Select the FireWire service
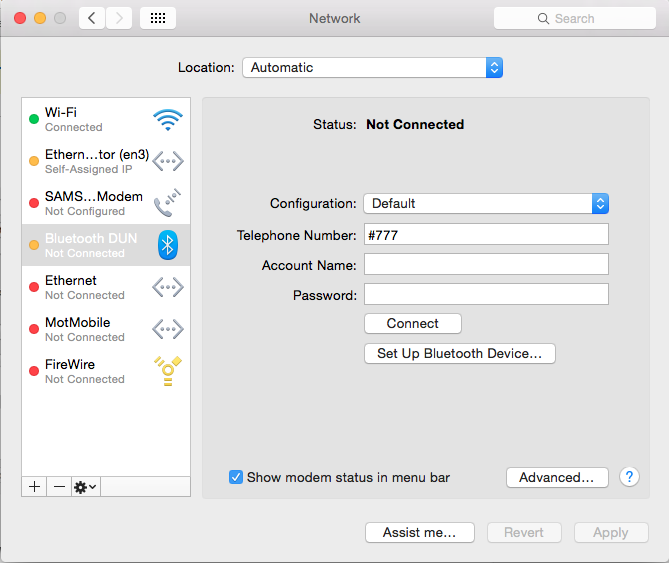669x563 pixels. pyautogui.click(x=106, y=371)
